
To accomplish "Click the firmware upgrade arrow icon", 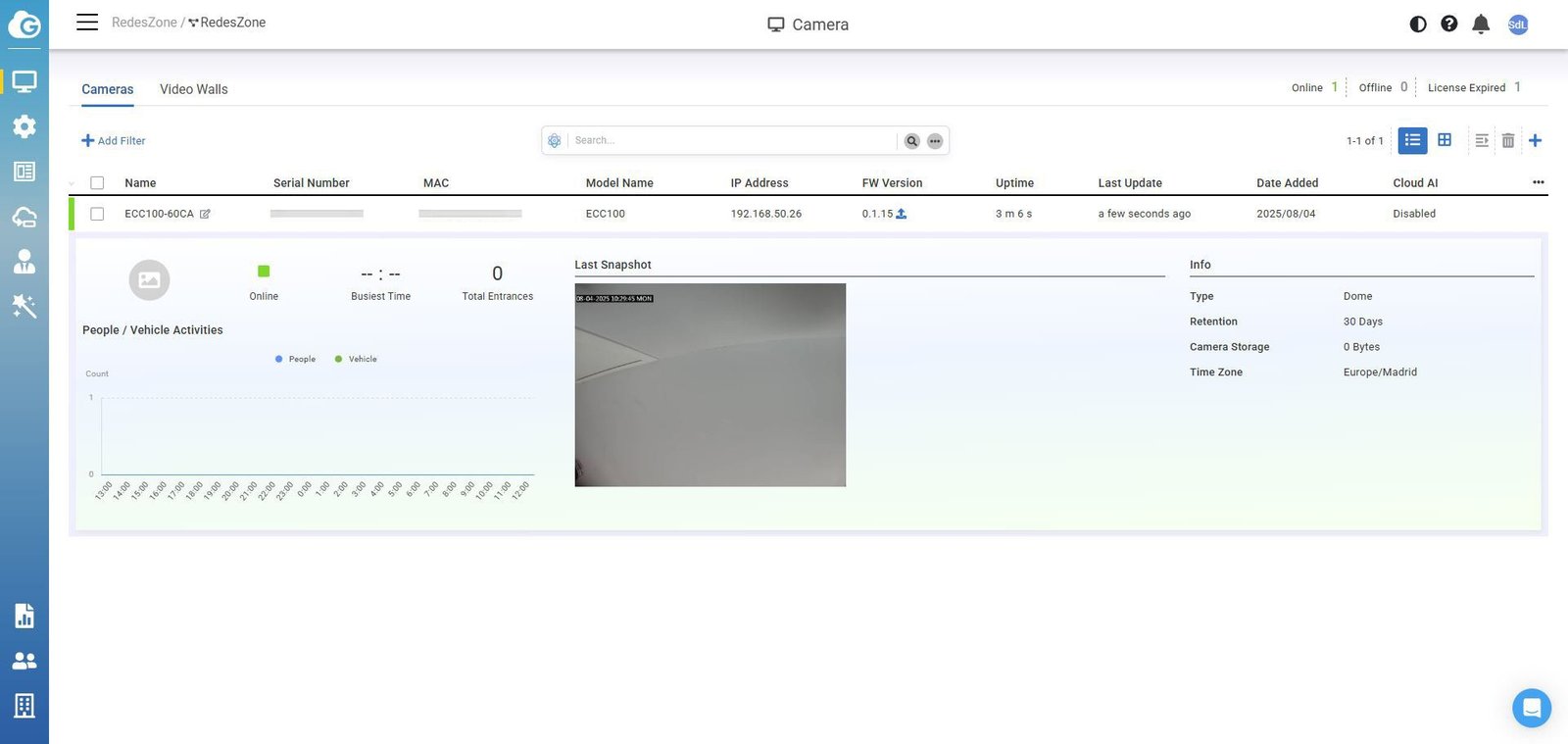I will click(x=901, y=214).
